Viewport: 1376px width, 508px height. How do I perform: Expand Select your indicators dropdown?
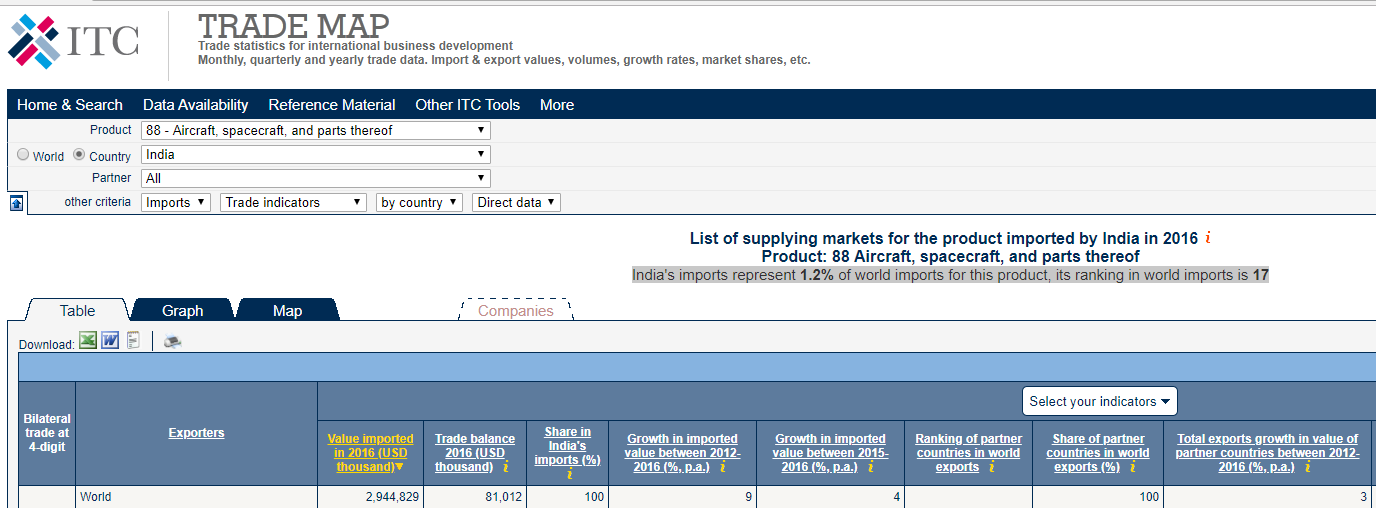pos(1100,401)
